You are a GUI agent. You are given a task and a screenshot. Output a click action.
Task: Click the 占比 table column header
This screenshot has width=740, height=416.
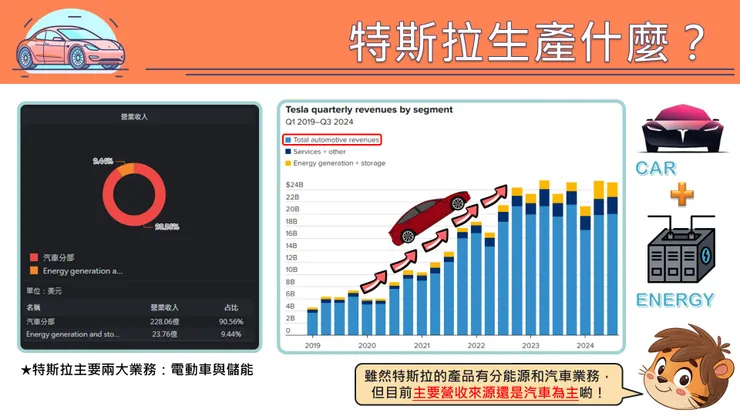[x=231, y=307]
